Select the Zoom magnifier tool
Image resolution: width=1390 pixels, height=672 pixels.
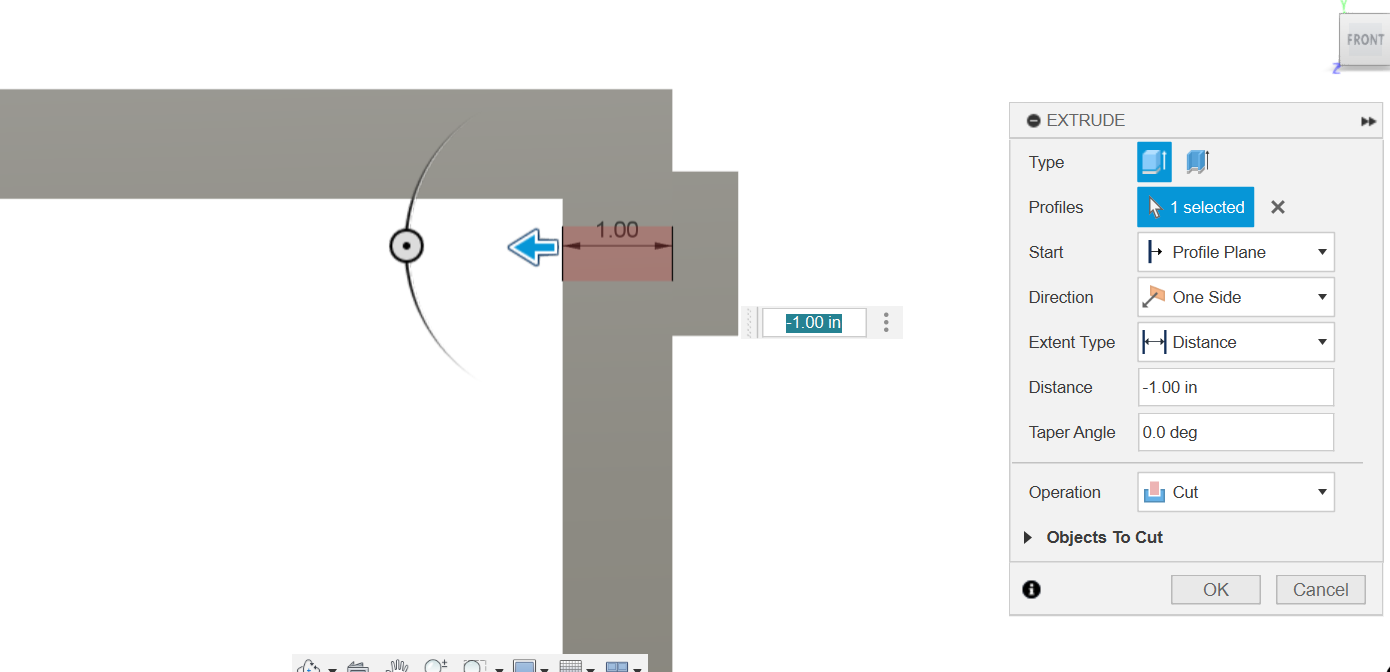435,667
